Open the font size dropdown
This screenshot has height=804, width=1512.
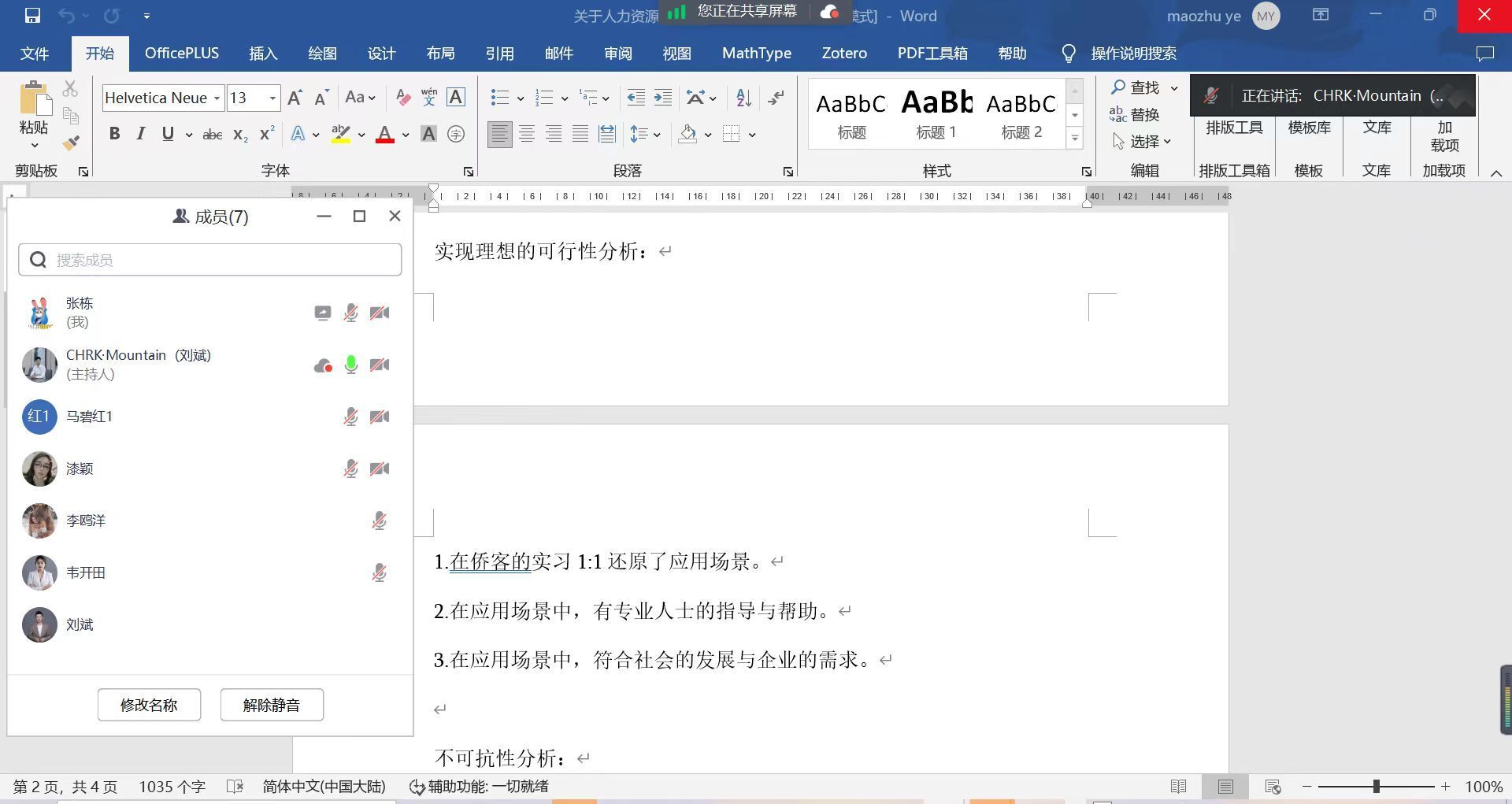272,98
